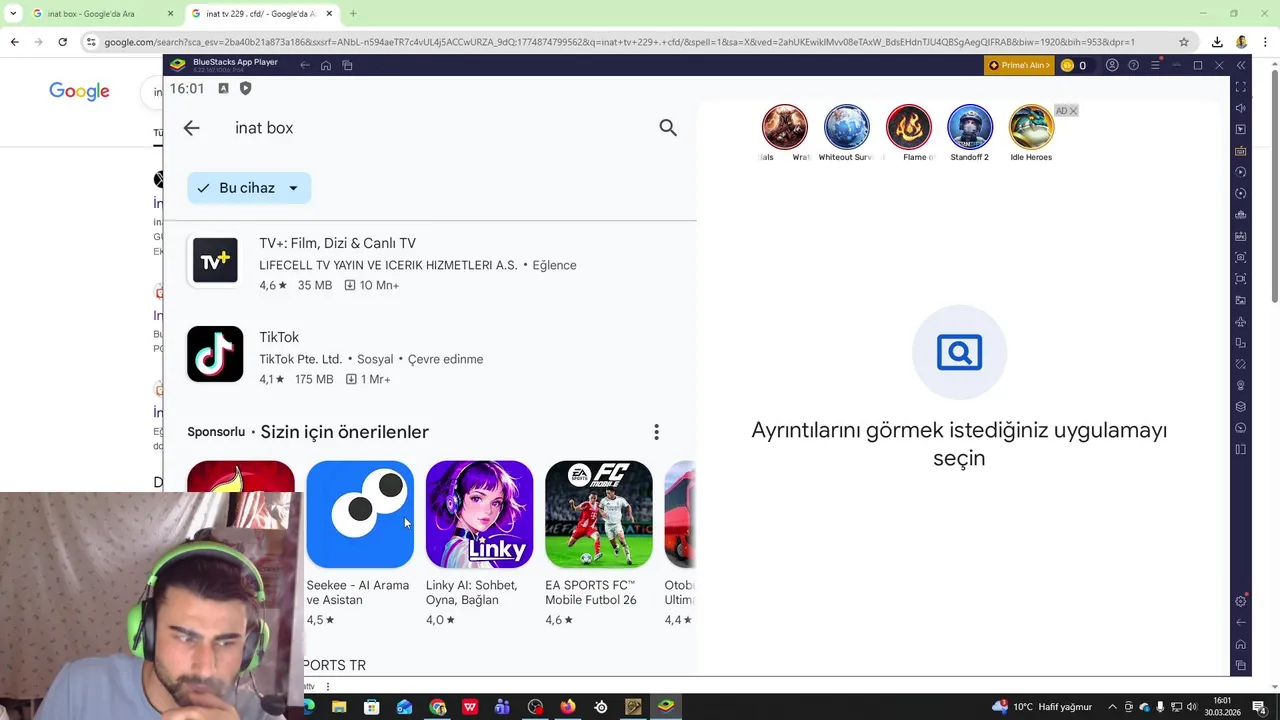Enter BlueStacks fullscreen mode
The height and width of the screenshot is (720, 1280).
click(x=1241, y=87)
